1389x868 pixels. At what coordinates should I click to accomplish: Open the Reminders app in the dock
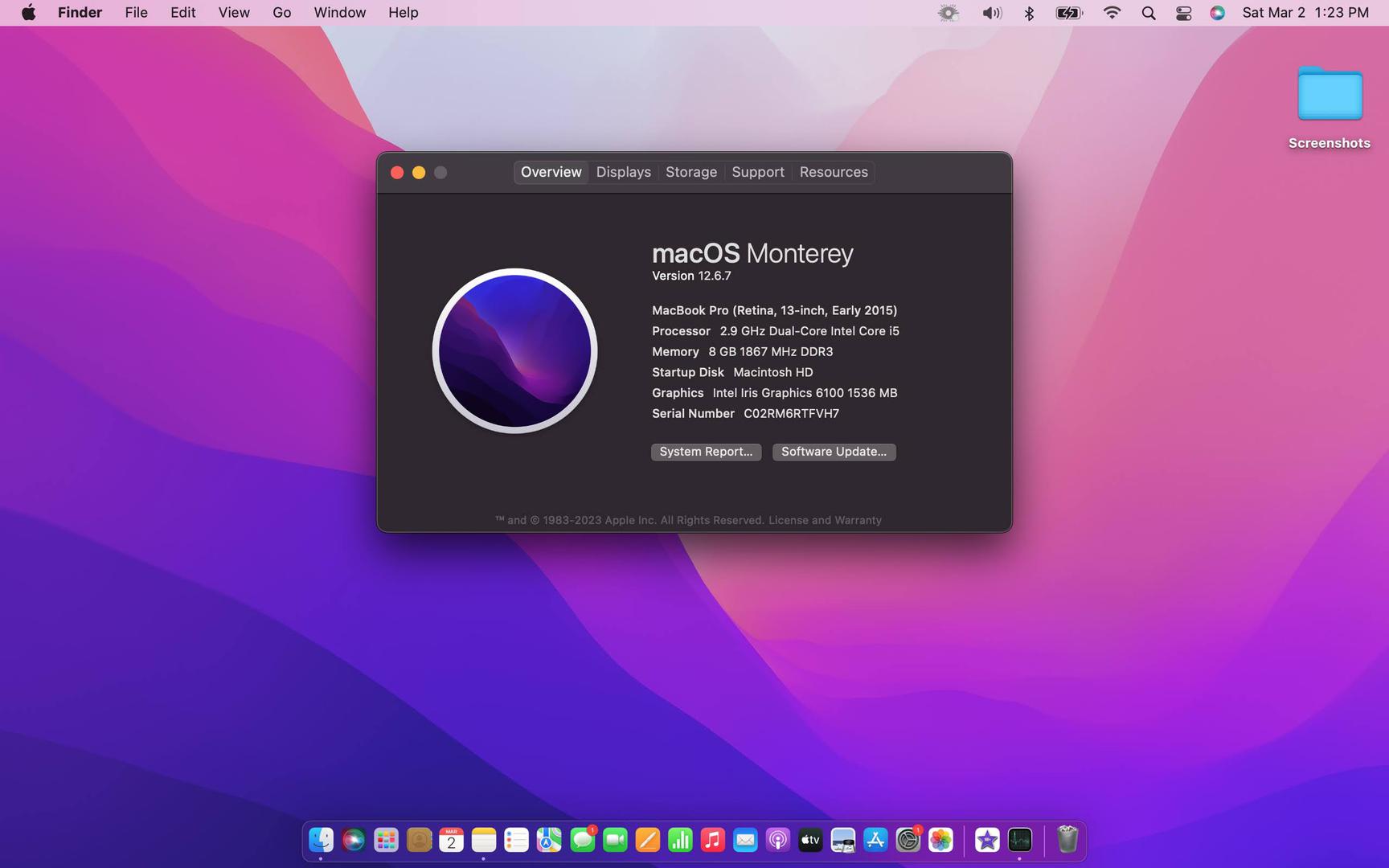click(517, 841)
